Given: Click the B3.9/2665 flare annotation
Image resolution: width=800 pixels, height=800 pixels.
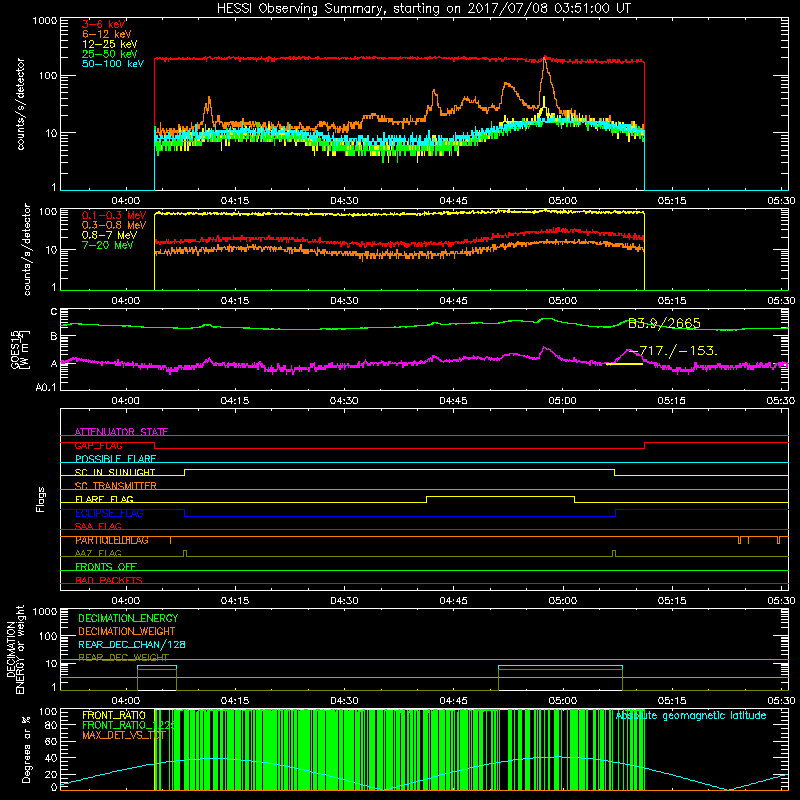Looking at the screenshot, I should (x=664, y=323).
